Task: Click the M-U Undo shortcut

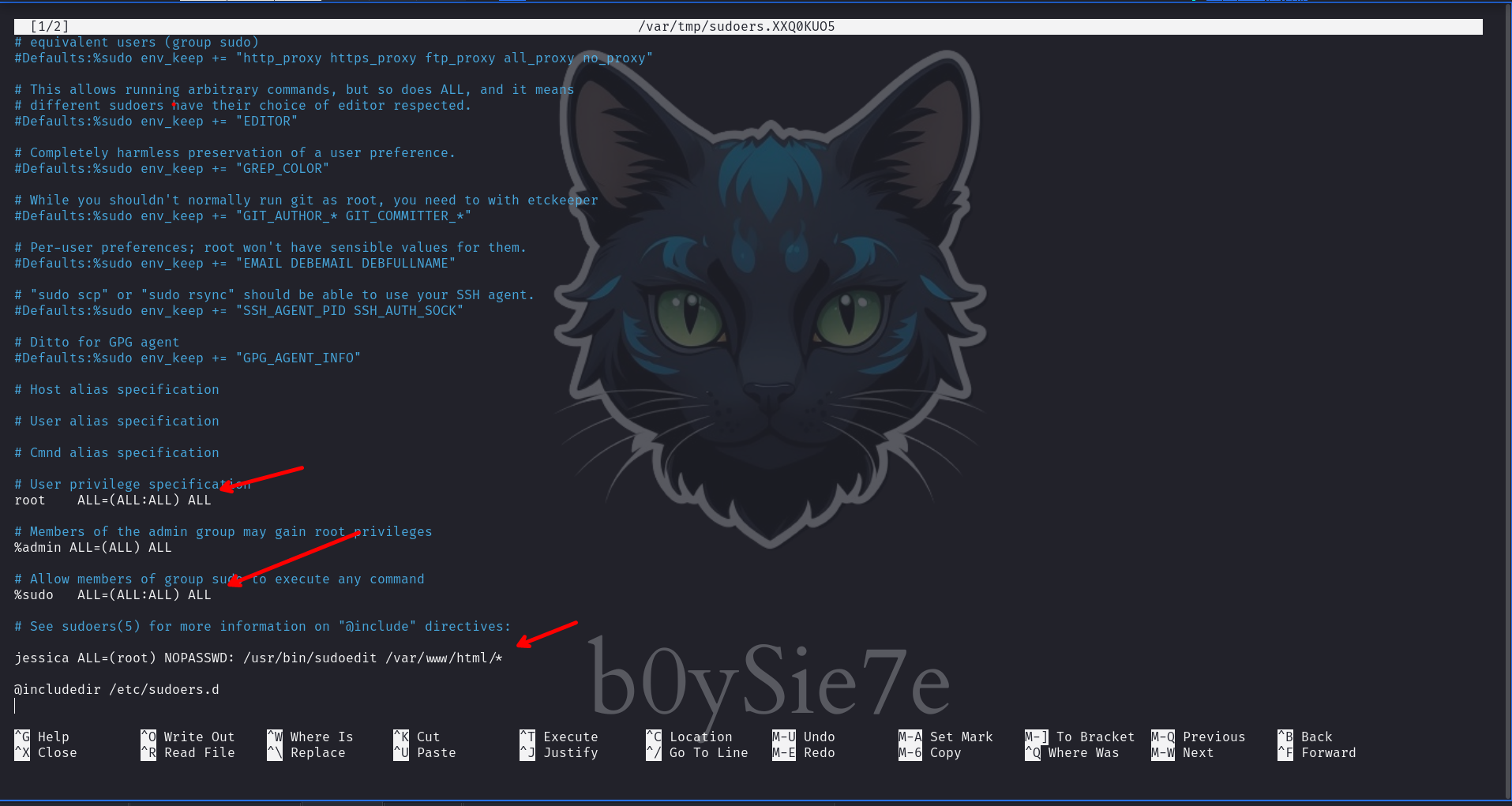Action: pos(804,737)
